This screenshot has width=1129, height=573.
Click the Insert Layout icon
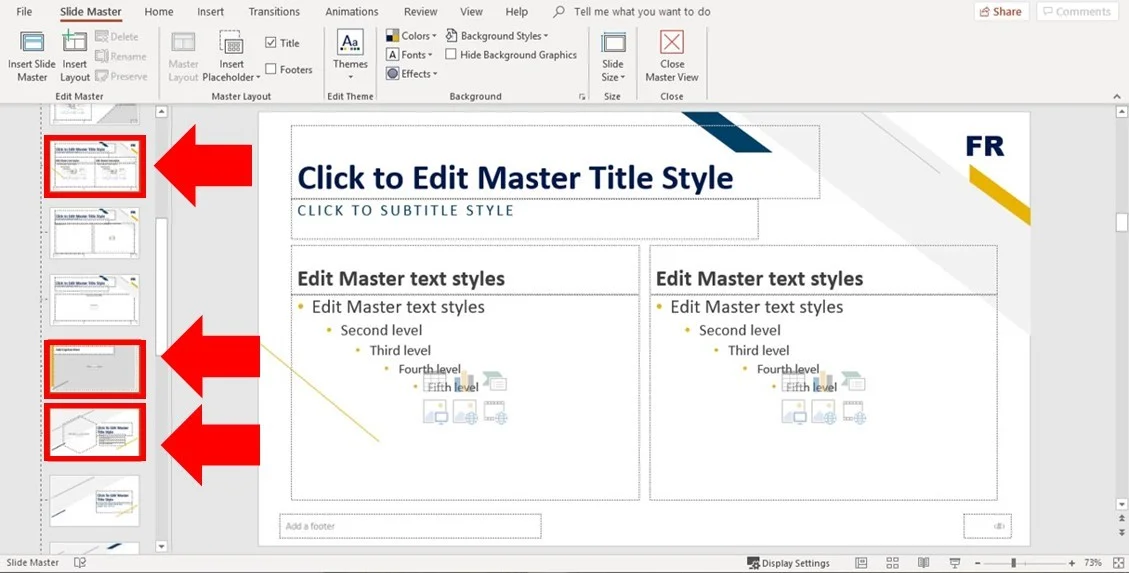(74, 42)
